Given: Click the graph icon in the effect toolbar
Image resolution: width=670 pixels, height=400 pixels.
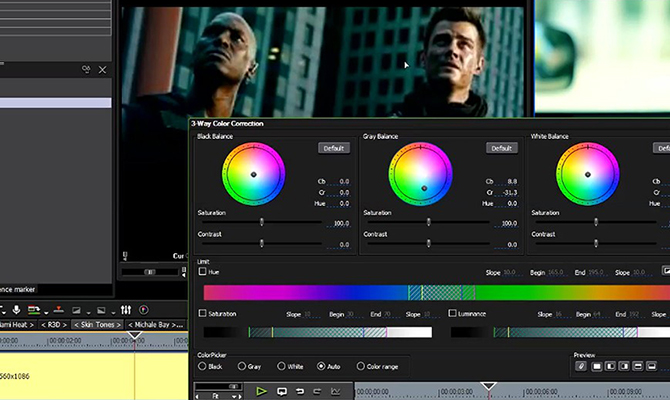Looking at the screenshot, I should click(x=335, y=391).
